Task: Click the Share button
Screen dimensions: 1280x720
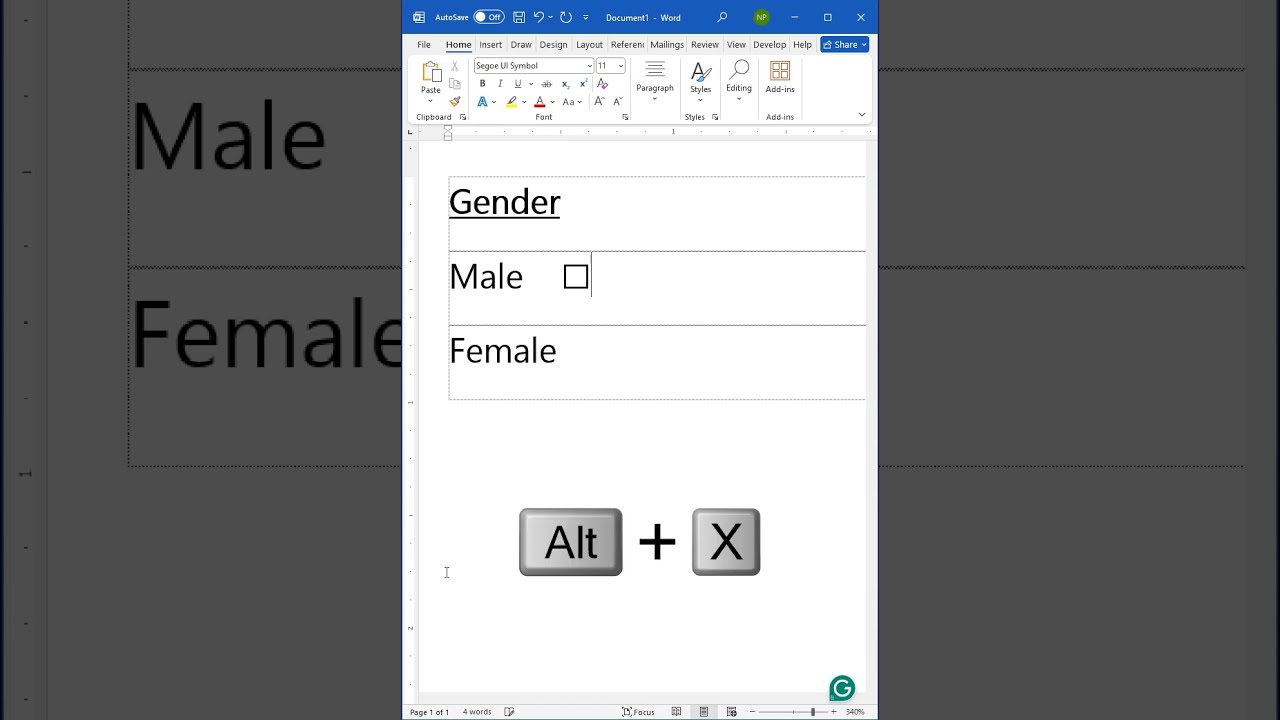Action: [845, 45]
